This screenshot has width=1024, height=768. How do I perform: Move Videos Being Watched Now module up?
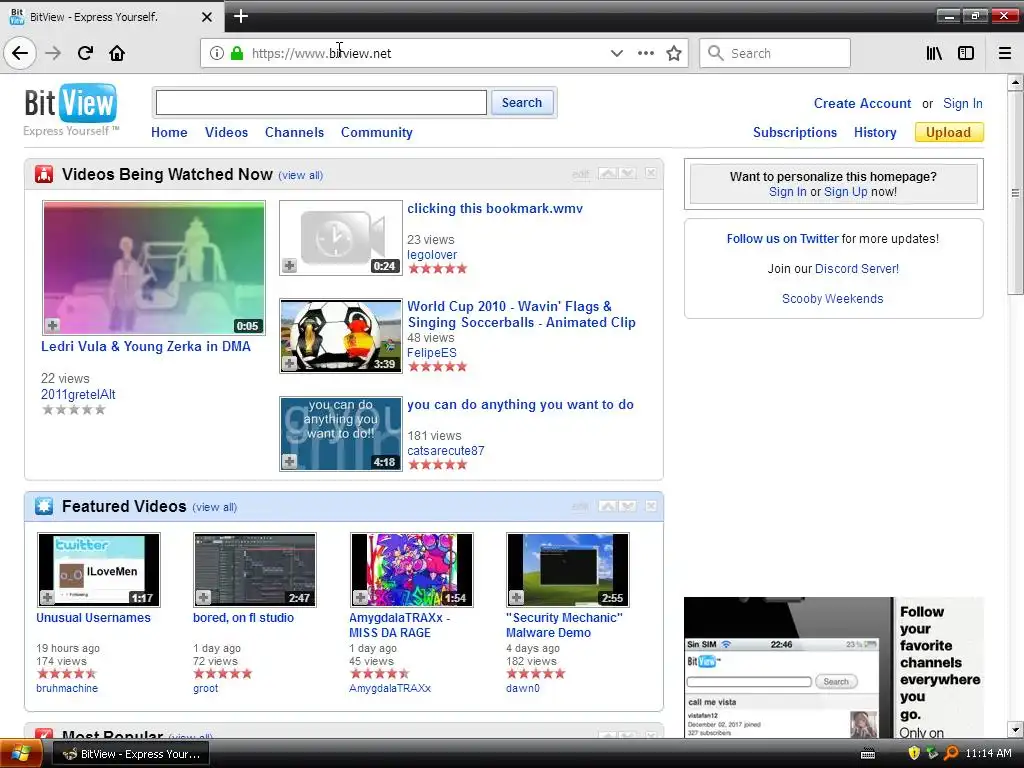tap(607, 173)
